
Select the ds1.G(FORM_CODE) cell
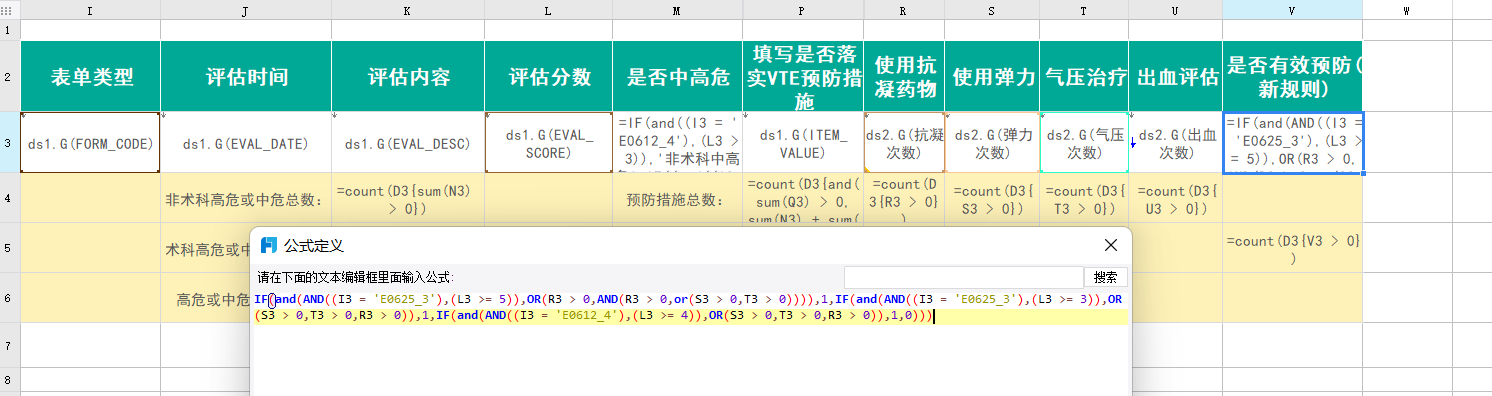91,142
